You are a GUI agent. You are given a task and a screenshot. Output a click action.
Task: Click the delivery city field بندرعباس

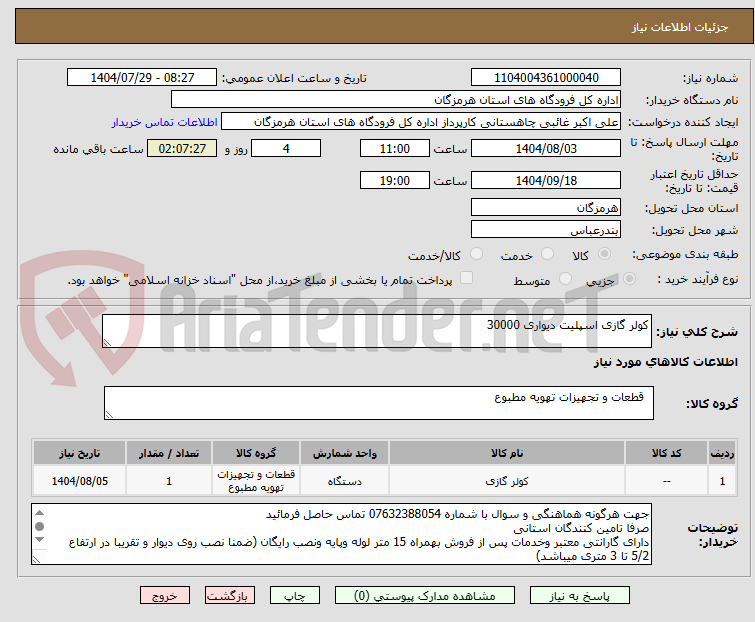[x=546, y=230]
